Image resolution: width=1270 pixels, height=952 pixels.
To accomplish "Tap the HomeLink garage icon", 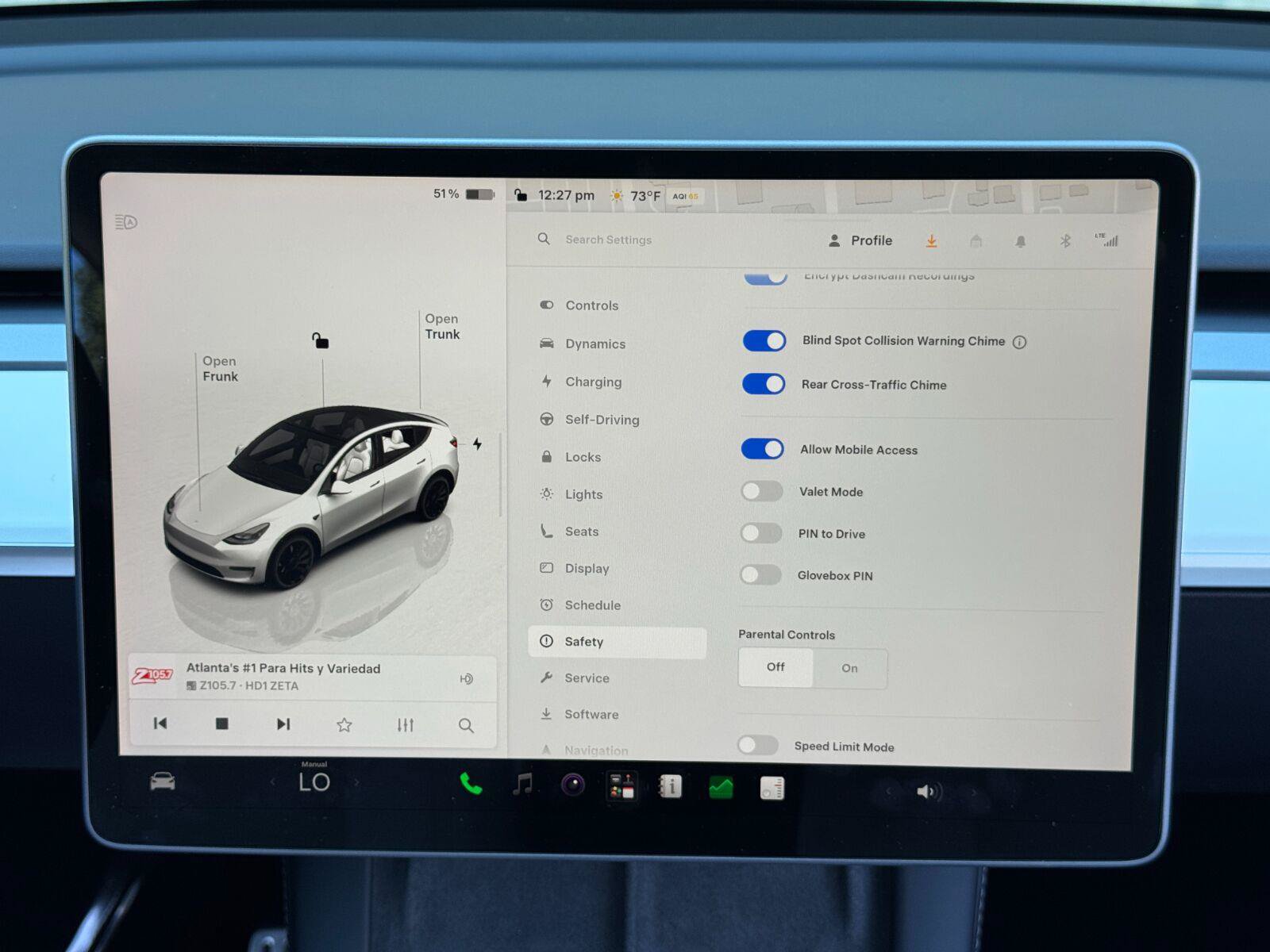I will click(976, 240).
